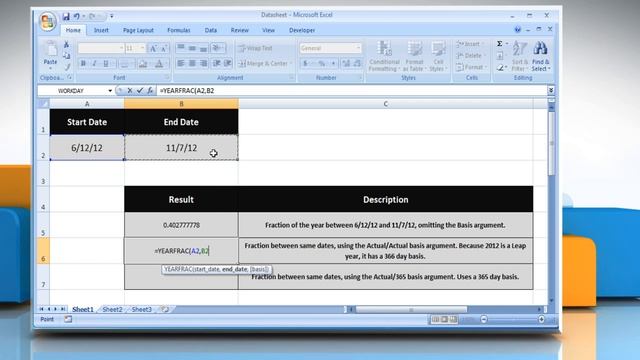The width and height of the screenshot is (640, 360).
Task: Open the font name dropdown
Action: [121, 48]
